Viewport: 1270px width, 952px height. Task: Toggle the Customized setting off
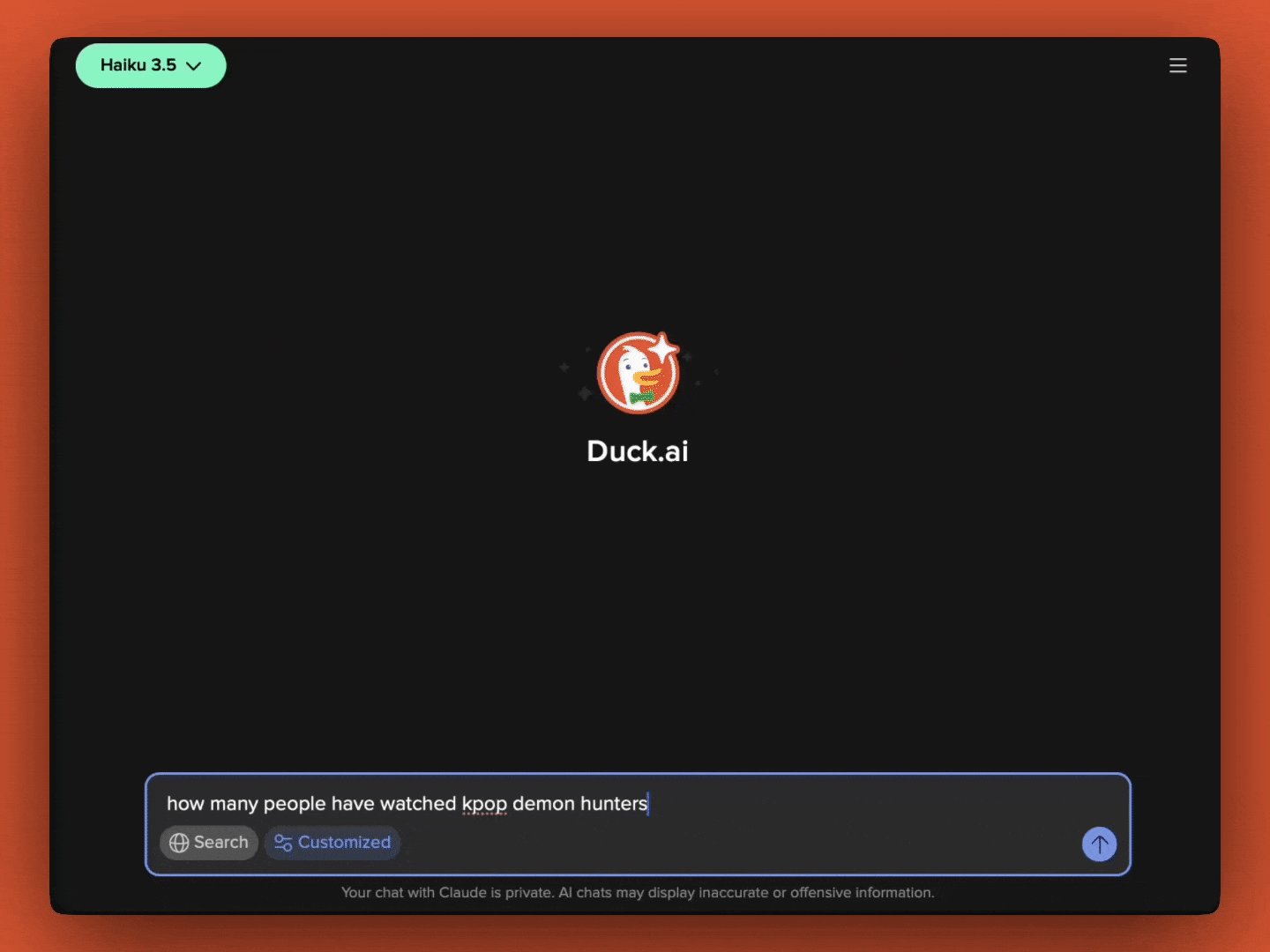pyautogui.click(x=332, y=843)
